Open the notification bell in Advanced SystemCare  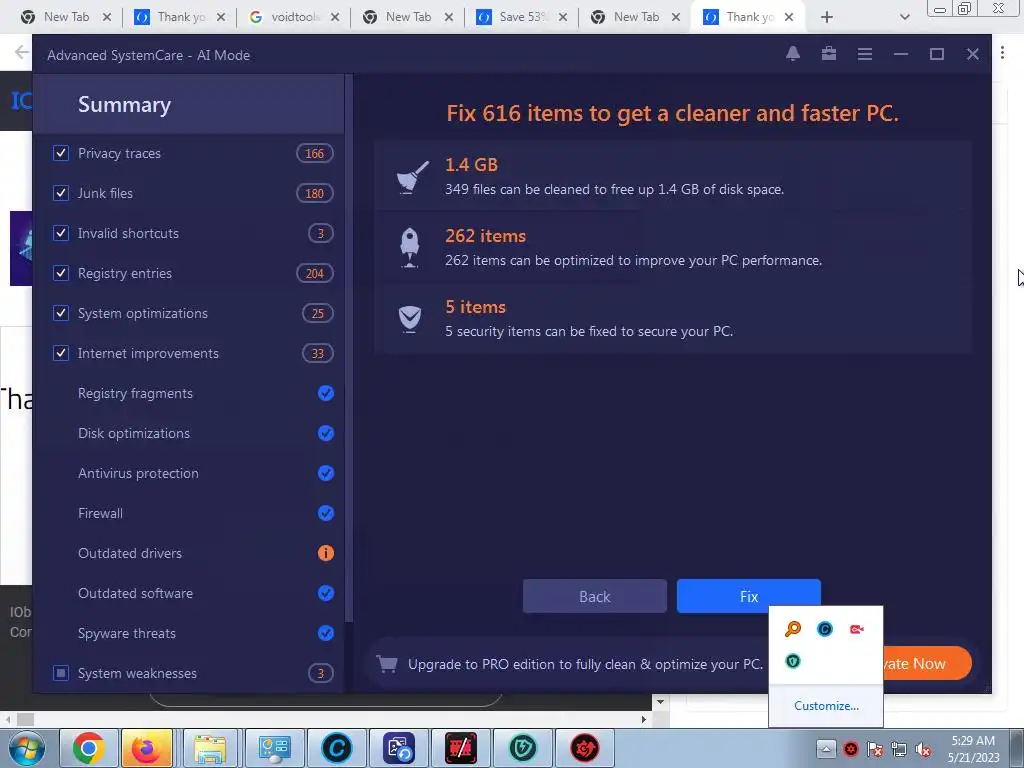point(793,54)
